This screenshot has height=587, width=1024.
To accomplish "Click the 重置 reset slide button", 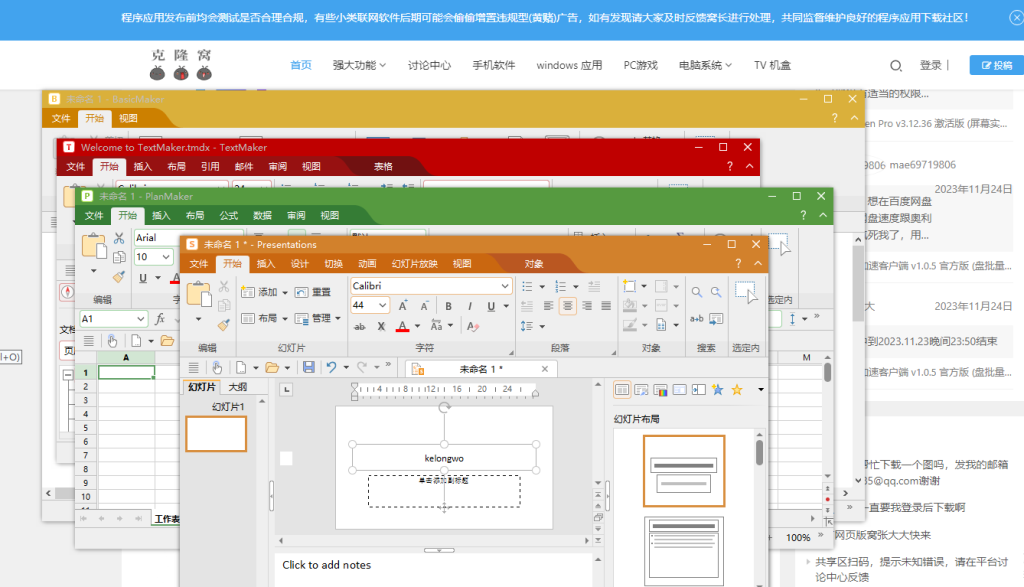I will 313,293.
